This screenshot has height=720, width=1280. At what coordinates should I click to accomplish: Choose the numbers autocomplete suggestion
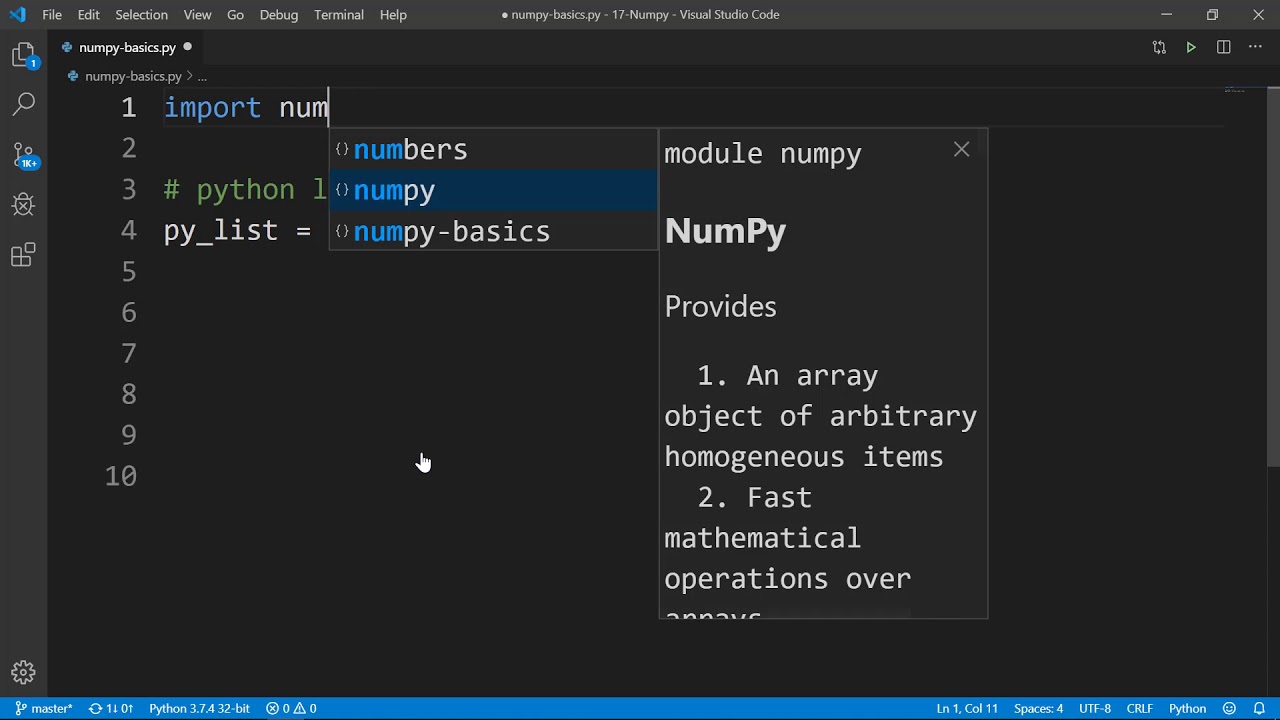(x=493, y=149)
